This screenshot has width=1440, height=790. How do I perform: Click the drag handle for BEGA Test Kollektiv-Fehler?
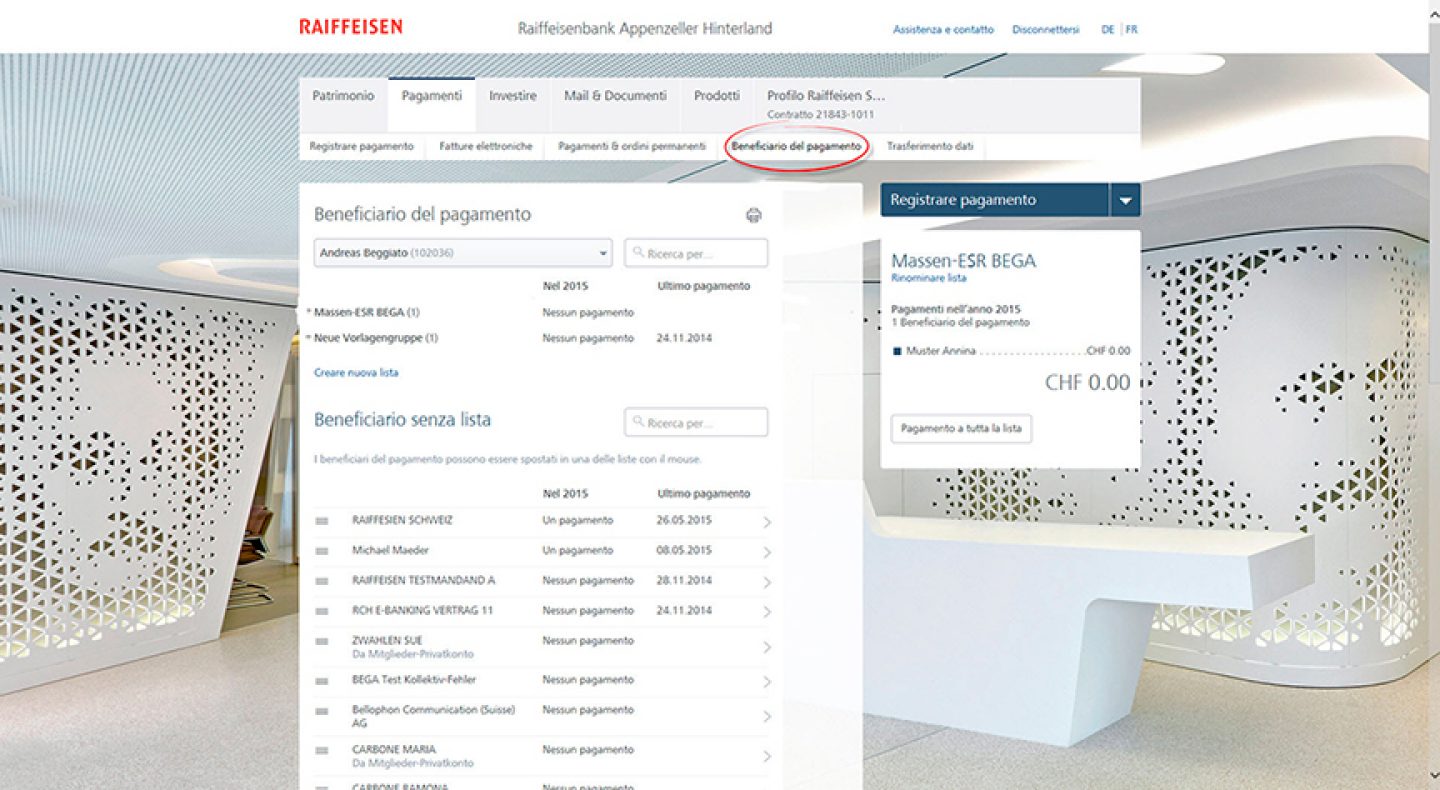point(322,681)
